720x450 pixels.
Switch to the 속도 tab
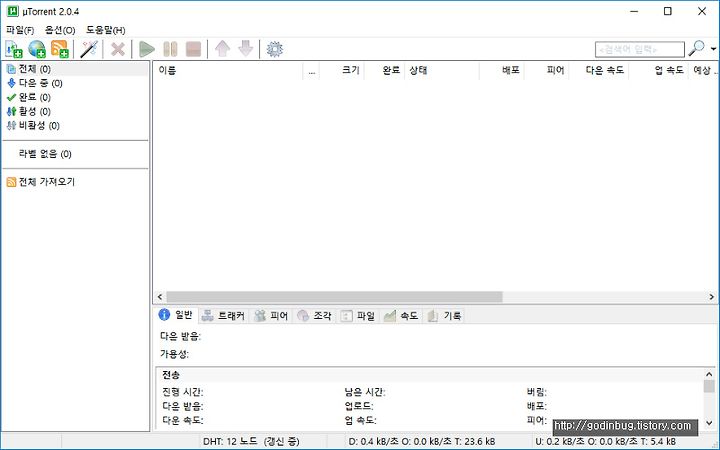click(x=401, y=316)
